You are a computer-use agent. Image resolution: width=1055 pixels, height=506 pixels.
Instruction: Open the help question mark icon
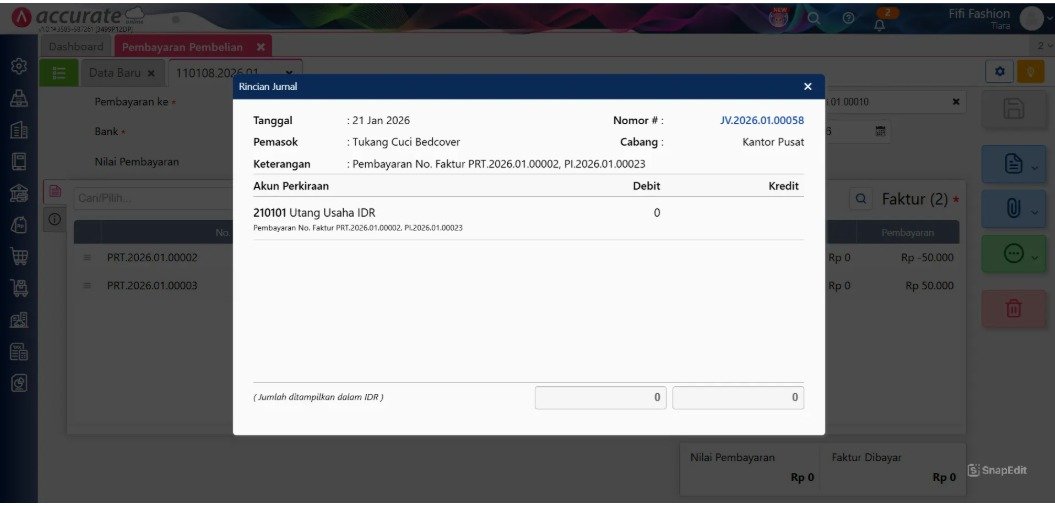point(848,19)
